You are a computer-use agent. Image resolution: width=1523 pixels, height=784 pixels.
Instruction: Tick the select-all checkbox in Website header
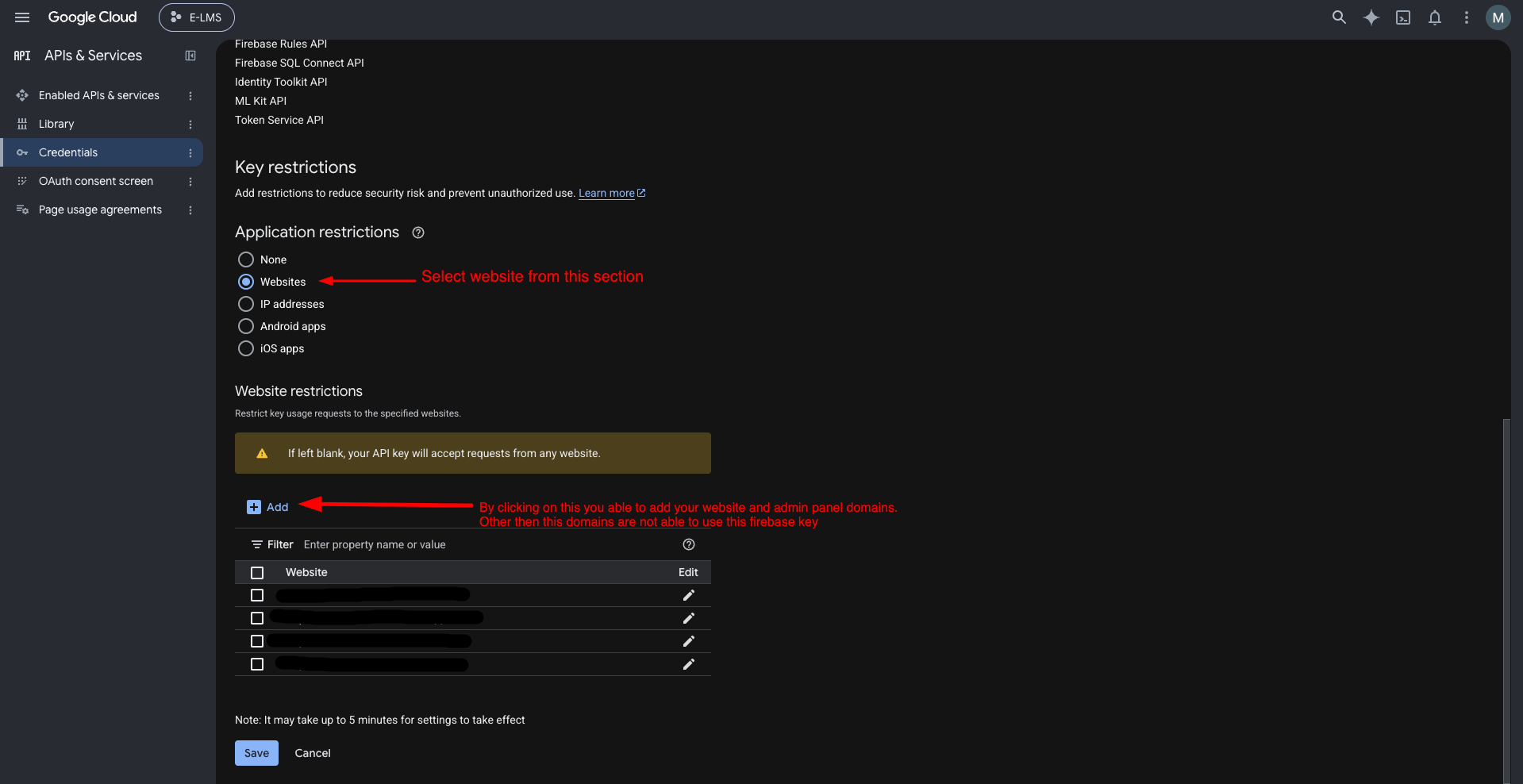(257, 572)
